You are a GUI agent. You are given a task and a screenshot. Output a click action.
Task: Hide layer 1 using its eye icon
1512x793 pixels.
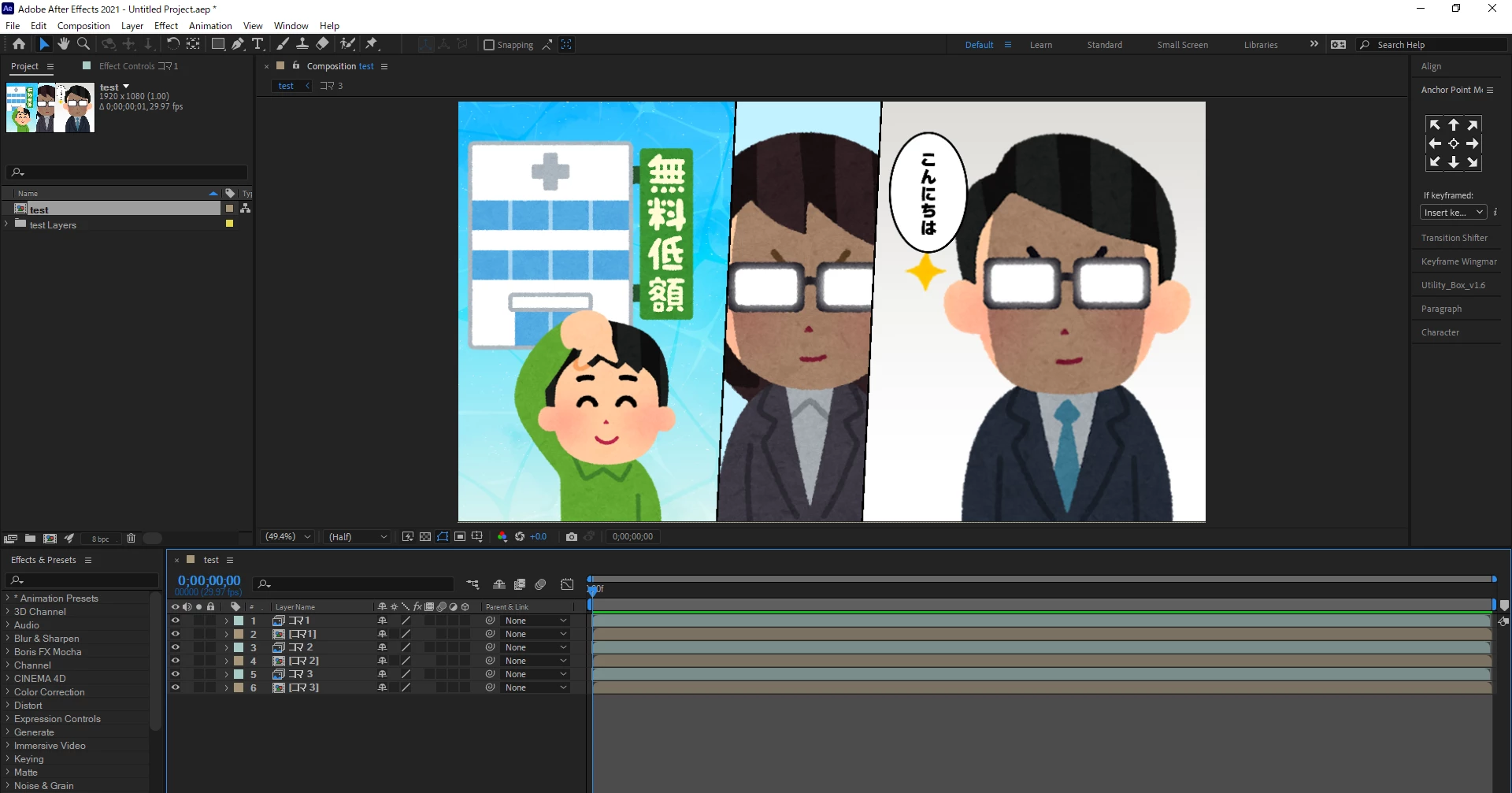[x=175, y=621]
